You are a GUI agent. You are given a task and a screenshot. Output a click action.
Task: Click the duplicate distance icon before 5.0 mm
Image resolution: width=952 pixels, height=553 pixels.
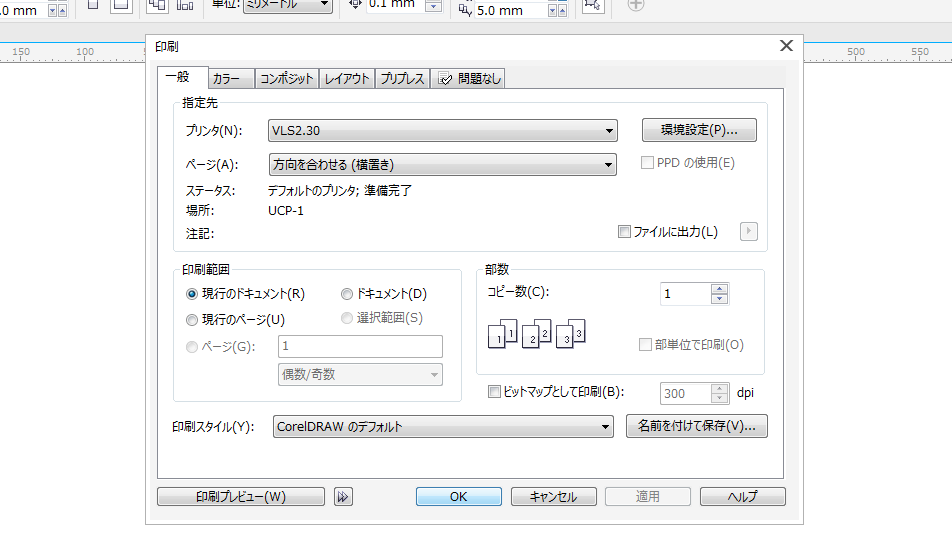point(465,9)
